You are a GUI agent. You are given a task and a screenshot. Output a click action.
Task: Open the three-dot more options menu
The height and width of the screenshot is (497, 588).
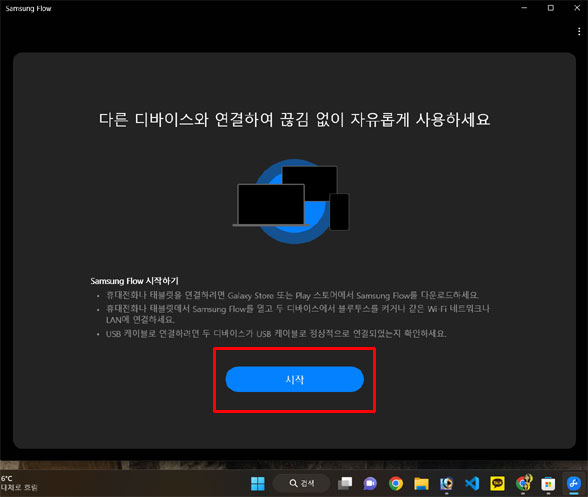click(579, 32)
